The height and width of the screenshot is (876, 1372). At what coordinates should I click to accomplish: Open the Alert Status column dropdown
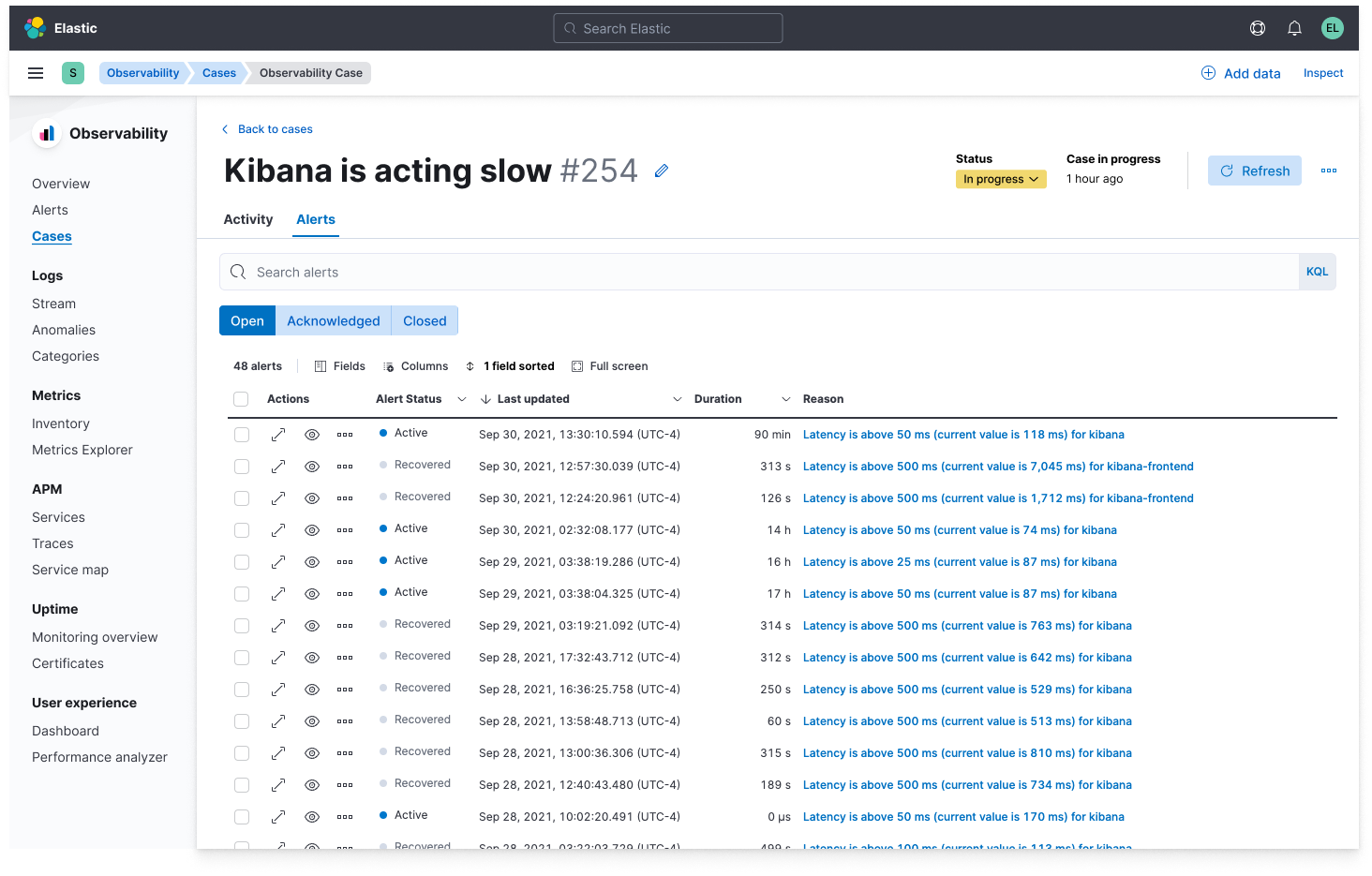click(x=462, y=398)
